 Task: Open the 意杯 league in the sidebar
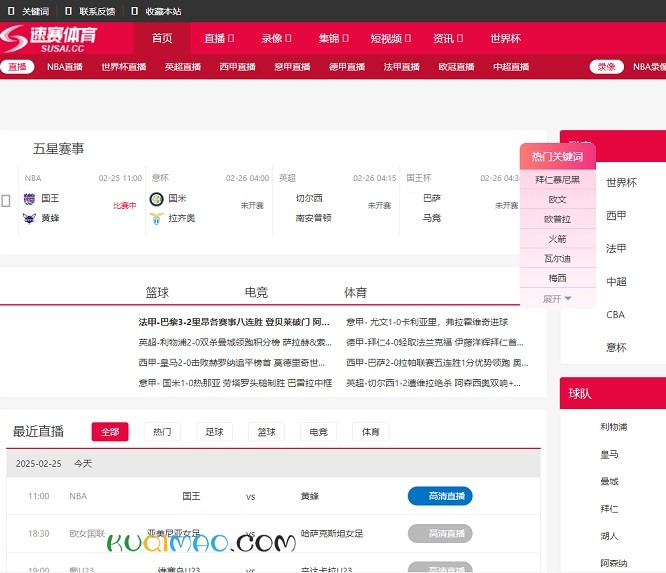coord(616,347)
